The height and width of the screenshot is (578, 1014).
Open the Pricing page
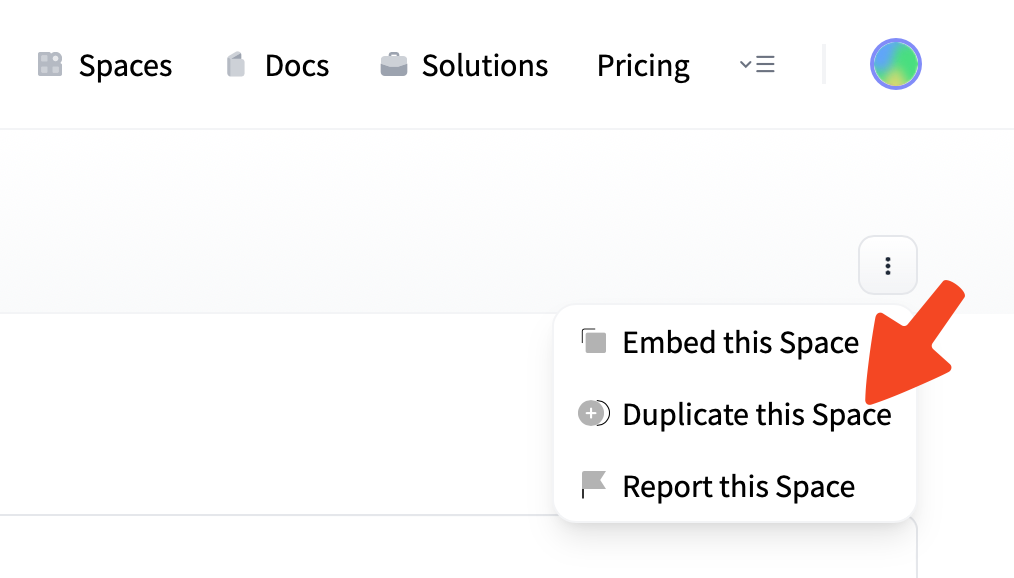click(x=643, y=66)
